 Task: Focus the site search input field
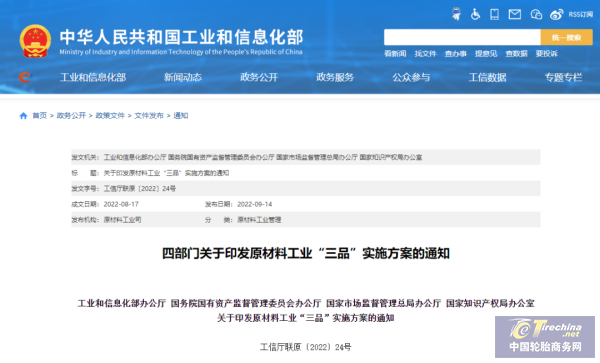click(x=462, y=37)
